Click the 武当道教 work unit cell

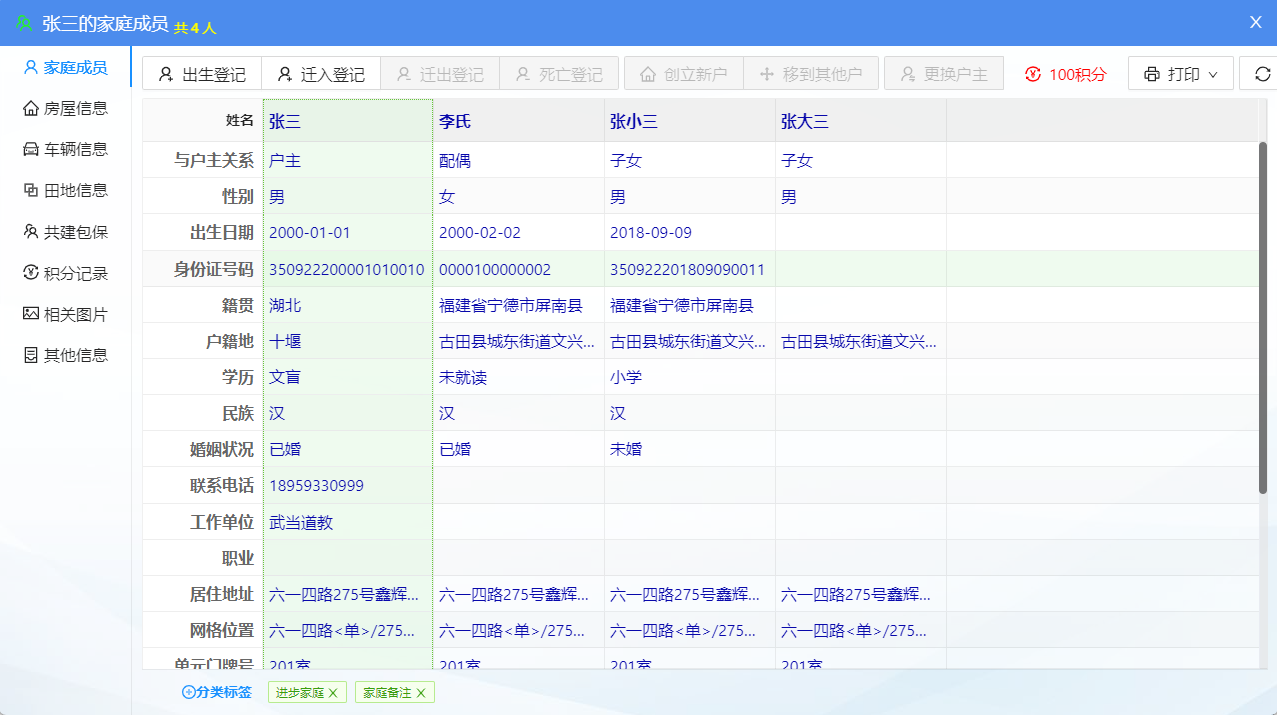pyautogui.click(x=348, y=522)
